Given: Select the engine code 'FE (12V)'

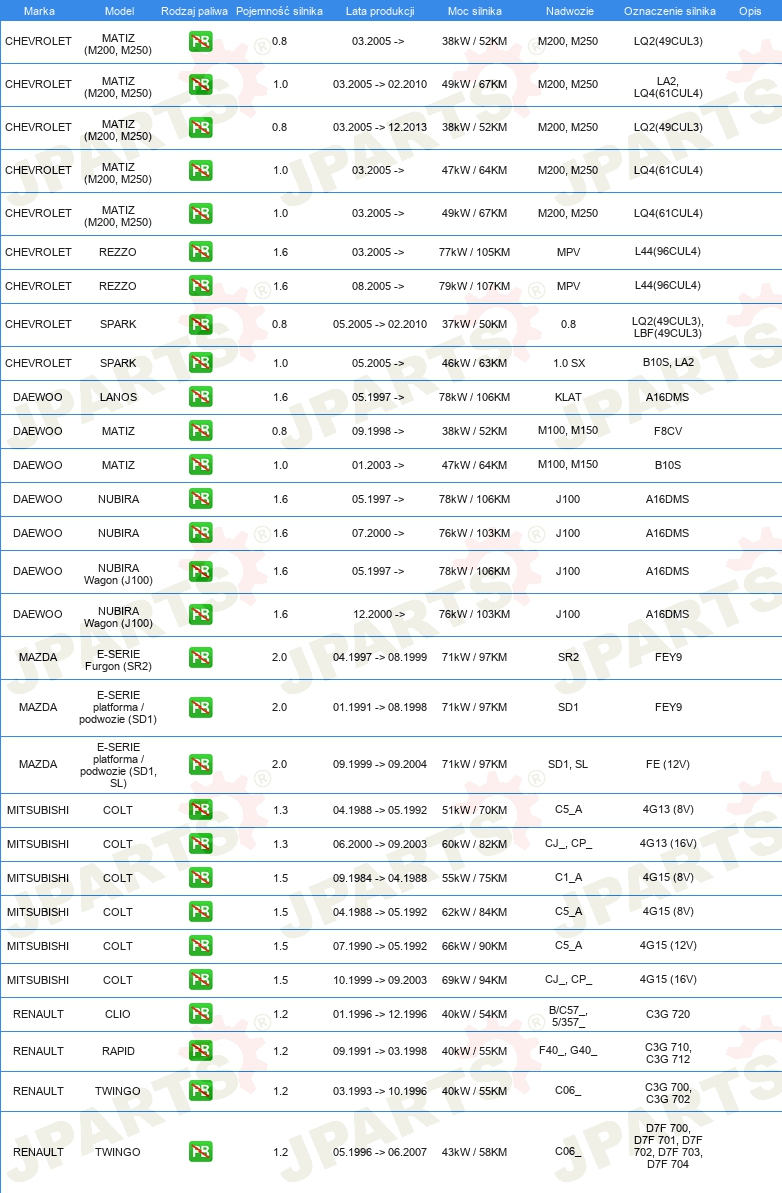Looking at the screenshot, I should [668, 764].
